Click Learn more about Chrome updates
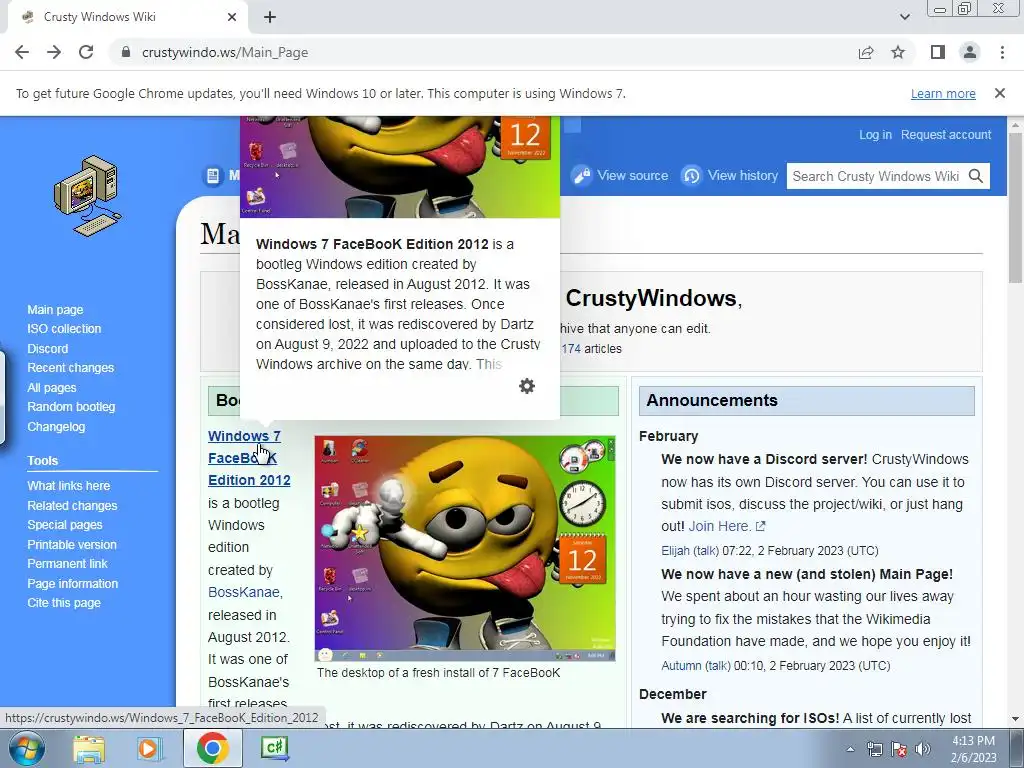Screen dimensions: 1024x768 pos(943,93)
